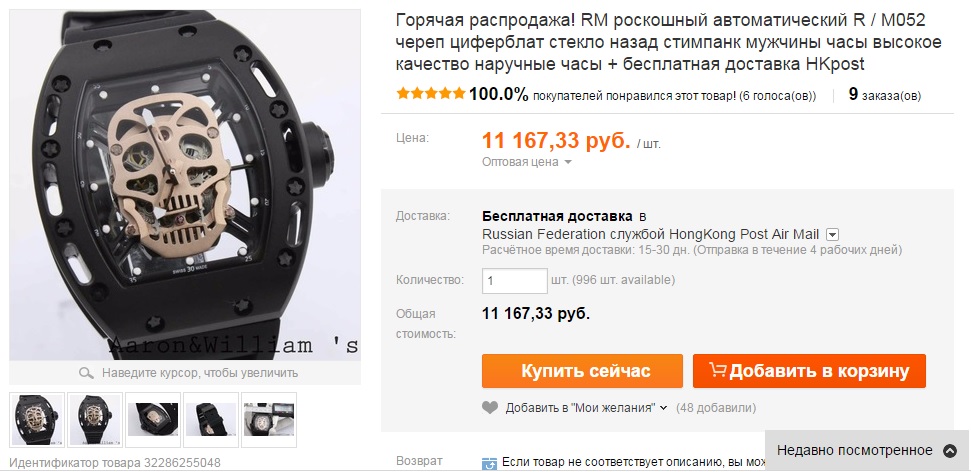Select the third watch thumbnail
971x472 pixels.
point(153,419)
